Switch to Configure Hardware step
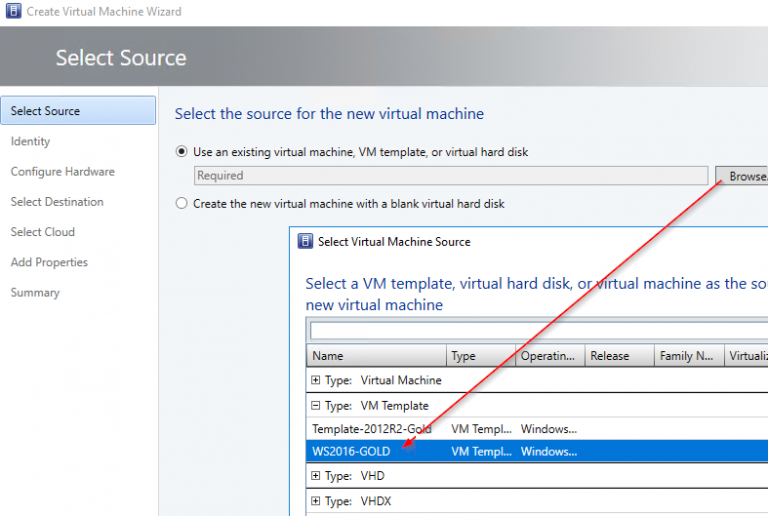 coord(62,172)
